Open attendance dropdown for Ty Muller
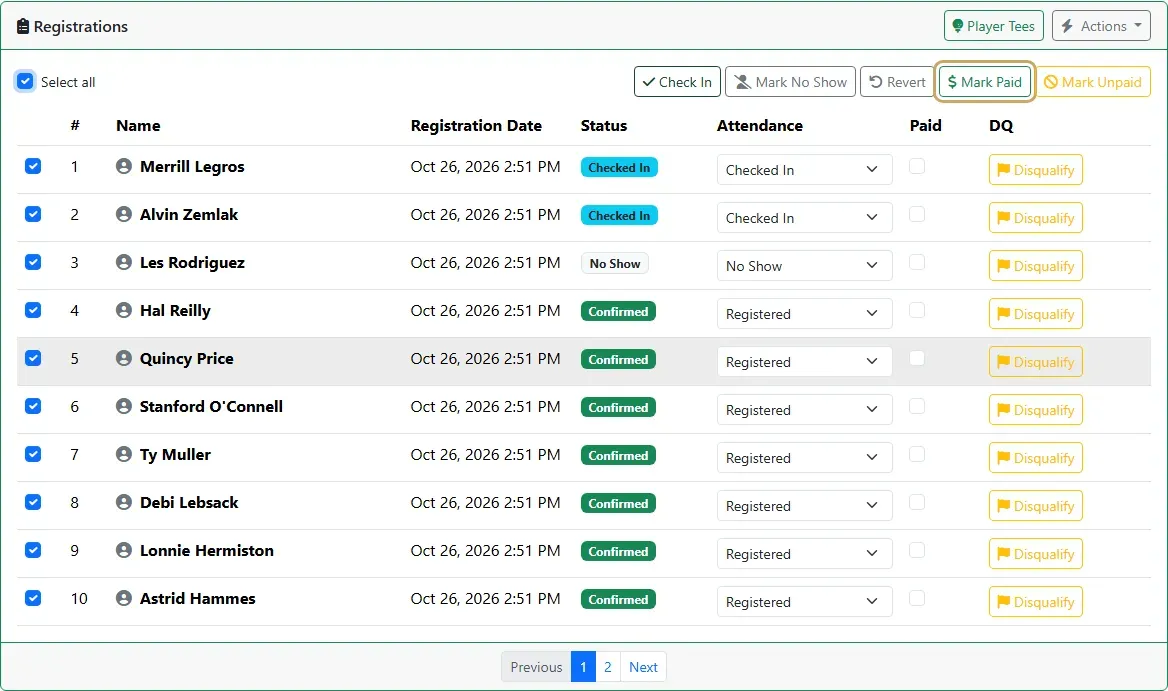The height and width of the screenshot is (691, 1168). [804, 458]
